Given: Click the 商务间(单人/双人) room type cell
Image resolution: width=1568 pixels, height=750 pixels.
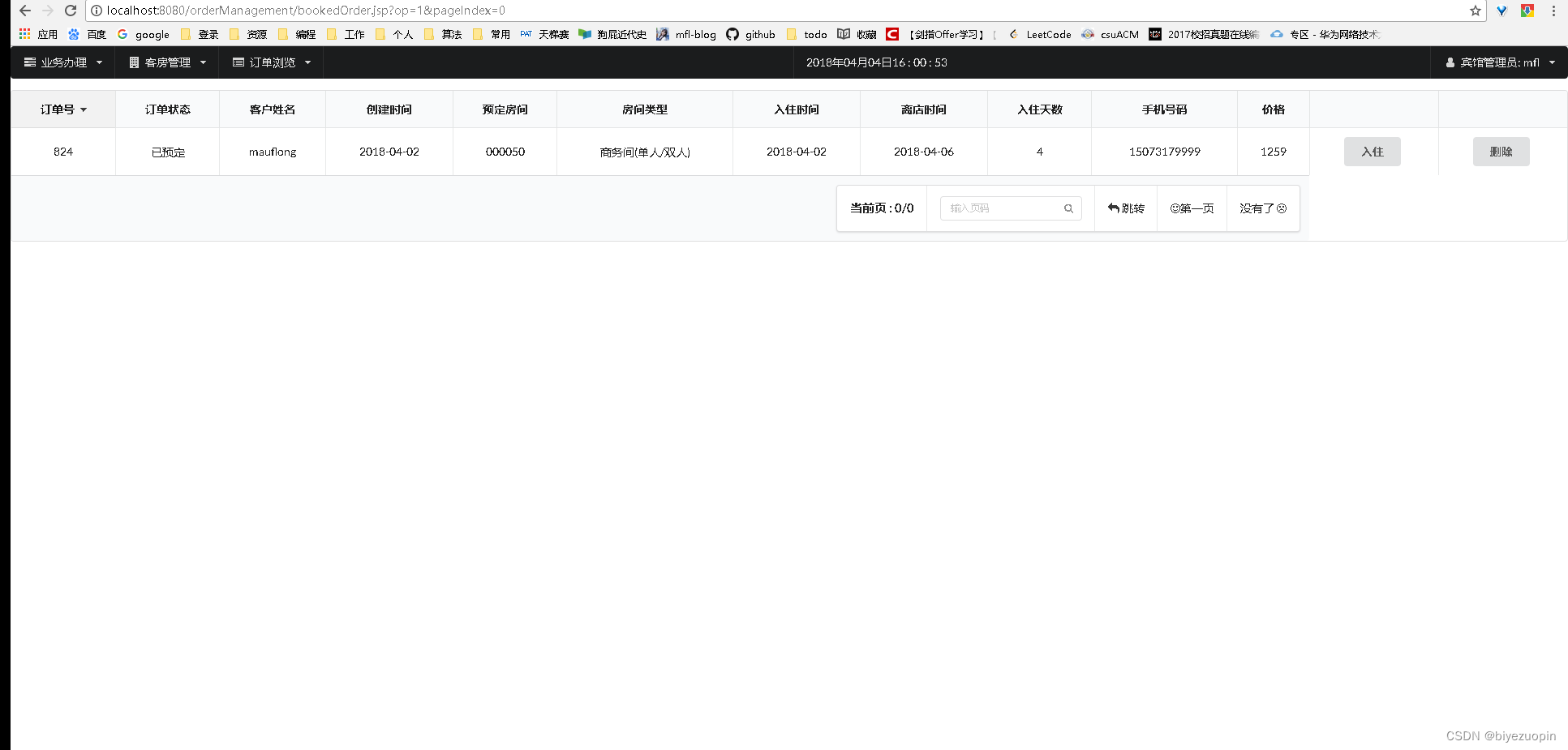Looking at the screenshot, I should tap(645, 152).
